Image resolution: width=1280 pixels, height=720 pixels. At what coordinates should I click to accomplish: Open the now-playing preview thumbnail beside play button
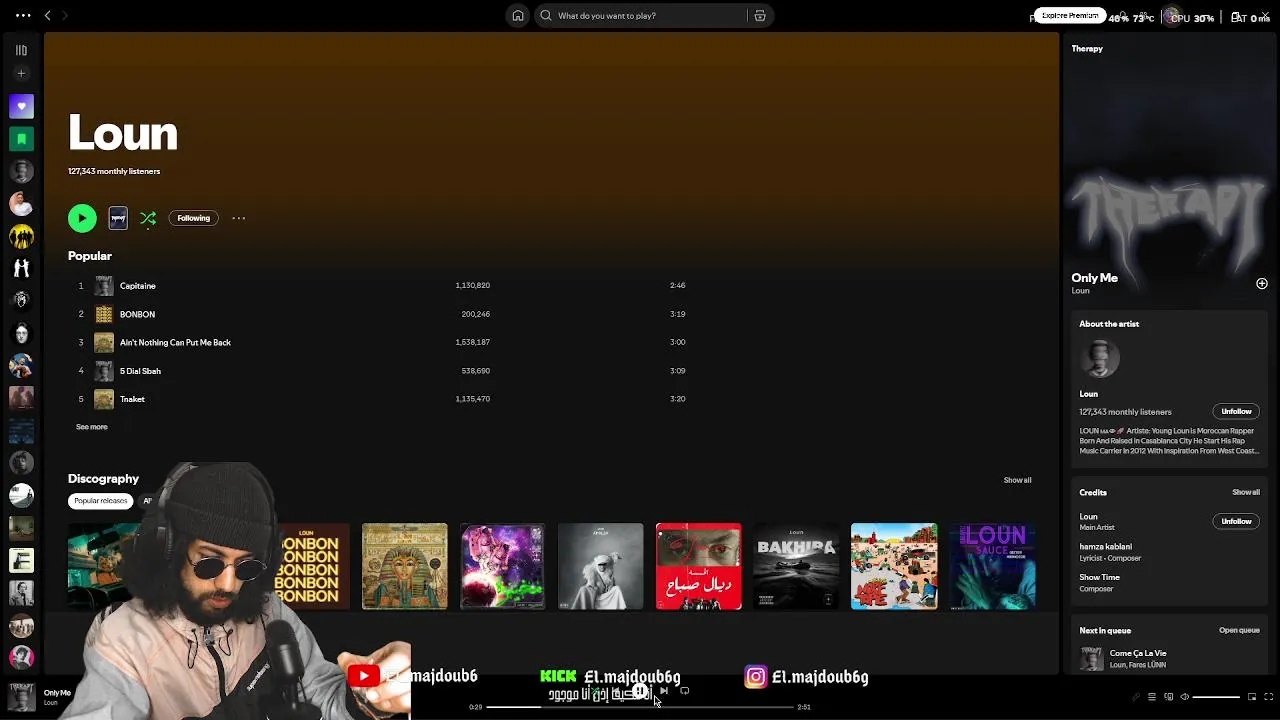pos(118,218)
